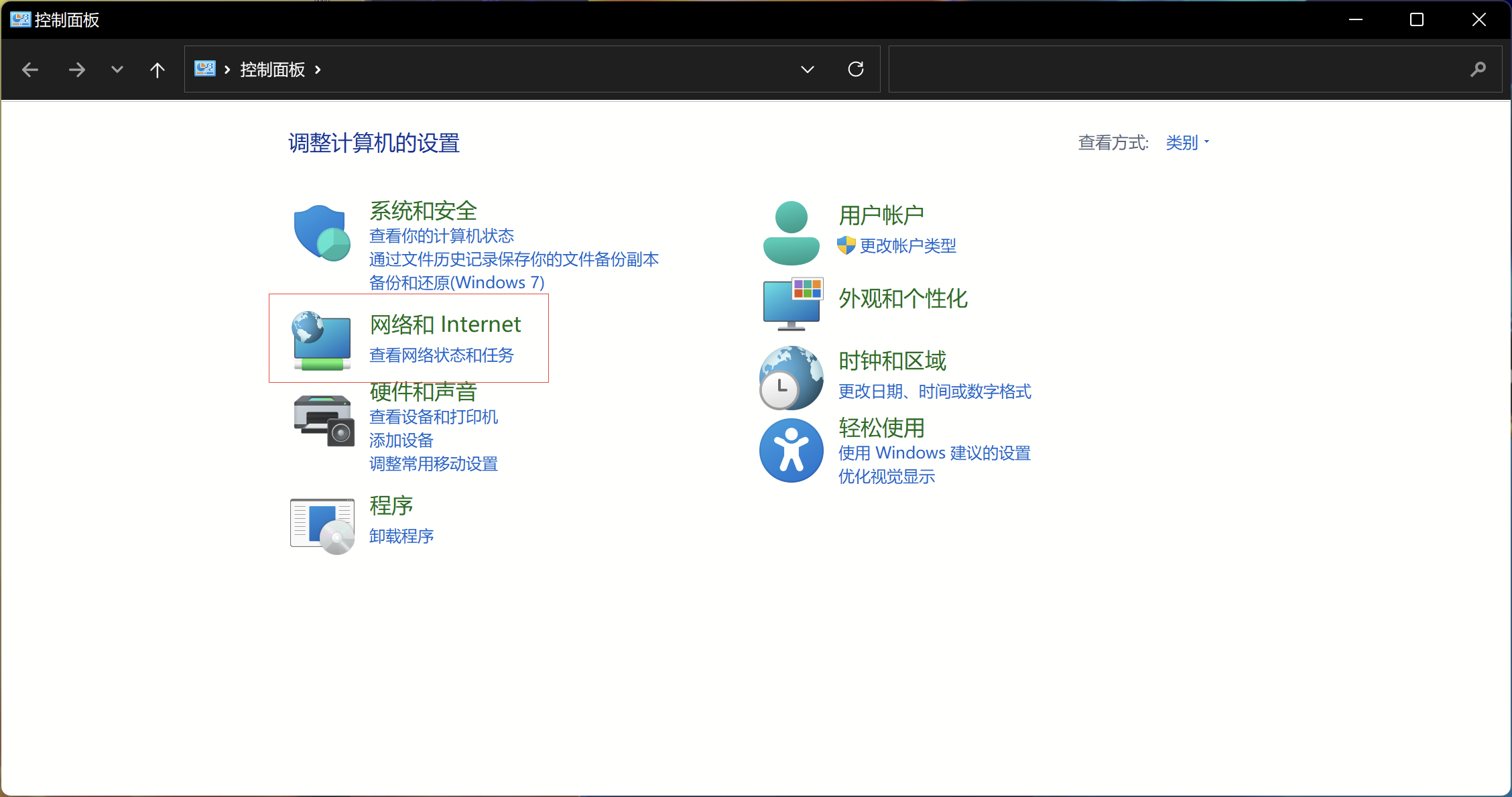Click the Ease of Access icon
Viewport: 1512px width, 797px height.
(792, 450)
